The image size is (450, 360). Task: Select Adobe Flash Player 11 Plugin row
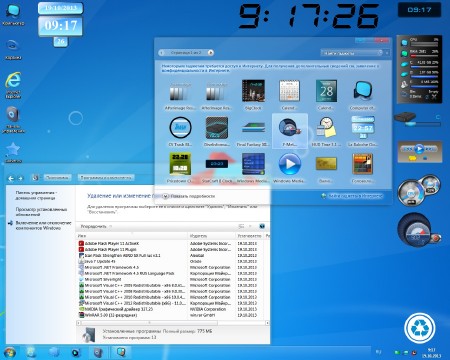coord(172,250)
